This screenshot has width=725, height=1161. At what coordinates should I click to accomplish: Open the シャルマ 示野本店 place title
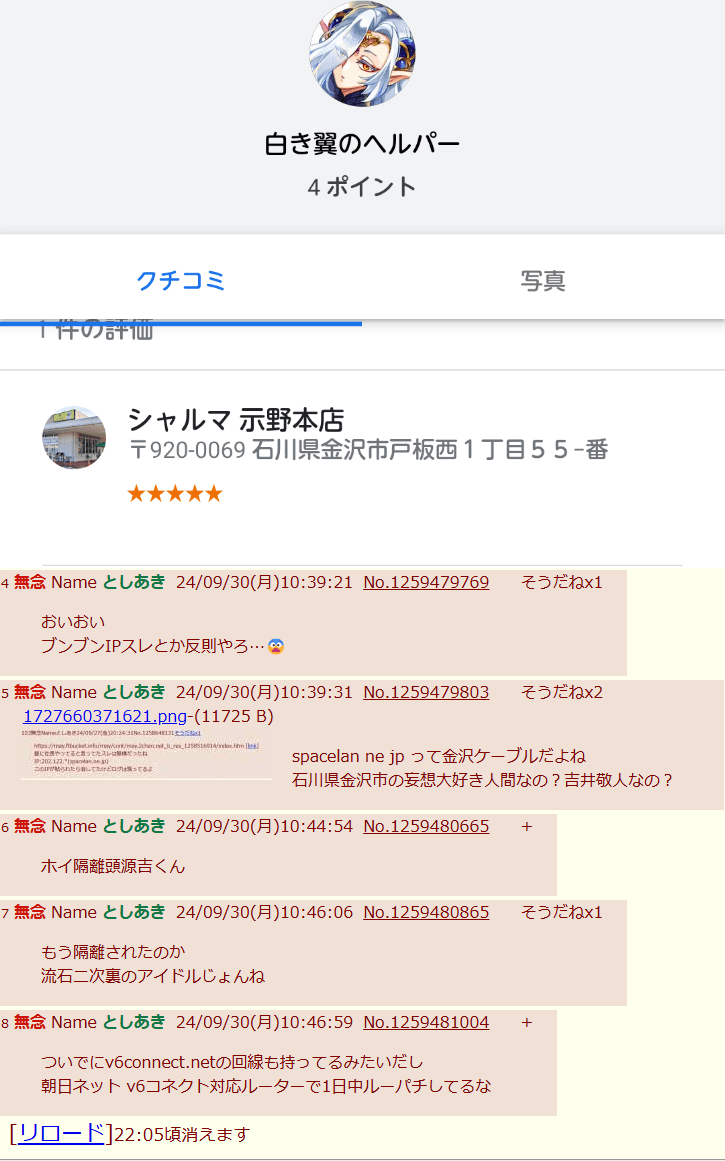pyautogui.click(x=236, y=420)
